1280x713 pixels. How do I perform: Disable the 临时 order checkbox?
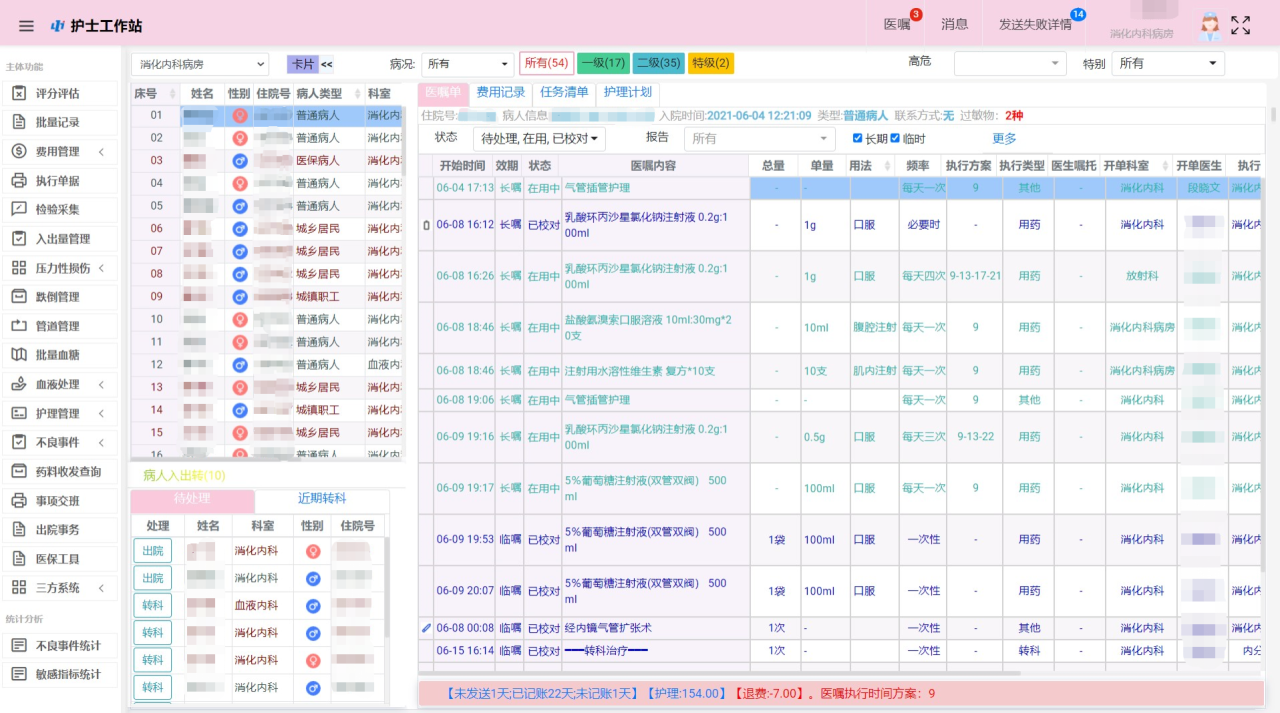click(x=894, y=138)
